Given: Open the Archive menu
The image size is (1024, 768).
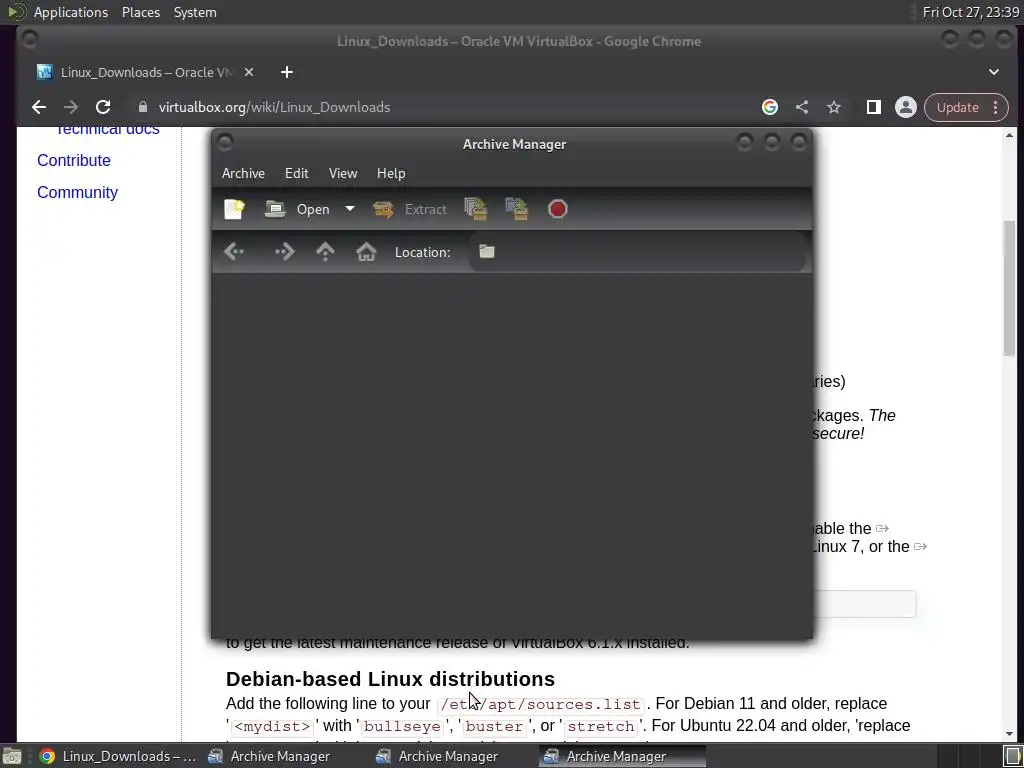Looking at the screenshot, I should pos(243,173).
